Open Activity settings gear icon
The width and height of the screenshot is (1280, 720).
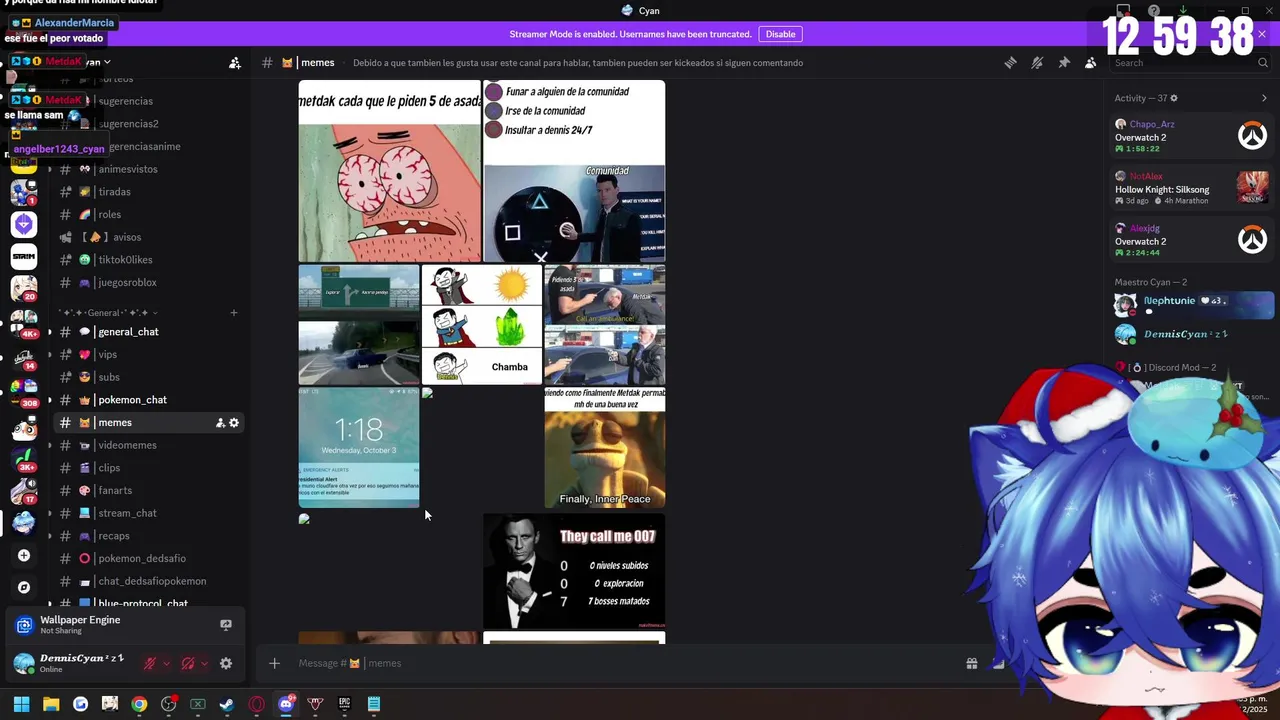[1174, 98]
